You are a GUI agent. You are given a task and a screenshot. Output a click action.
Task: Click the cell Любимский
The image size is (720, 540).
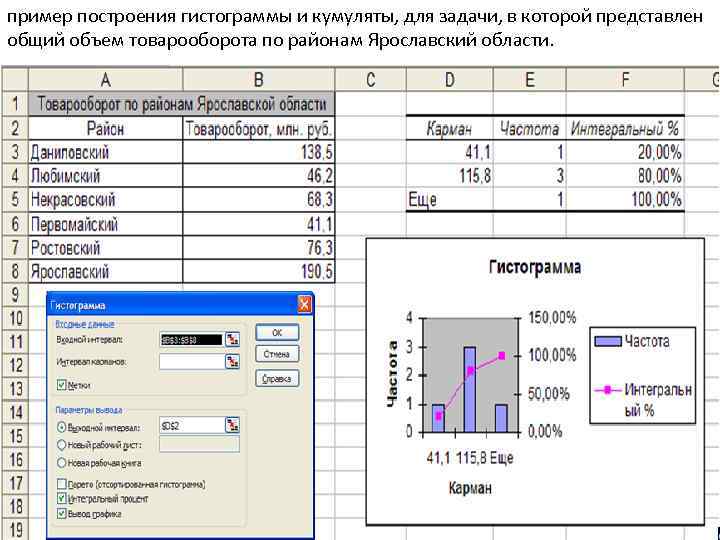pyautogui.click(x=106, y=176)
